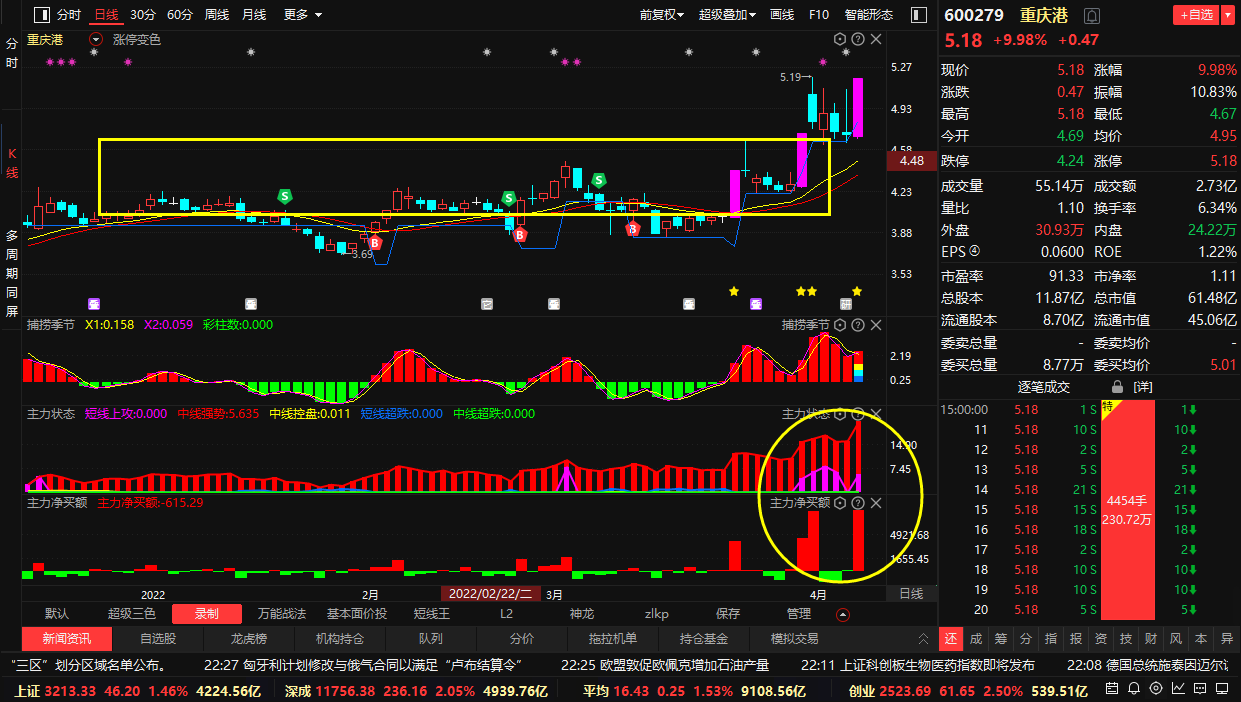Viewport: 1241px width, 702px height.
Task: Add stock with +自选 button
Action: [x=1195, y=15]
